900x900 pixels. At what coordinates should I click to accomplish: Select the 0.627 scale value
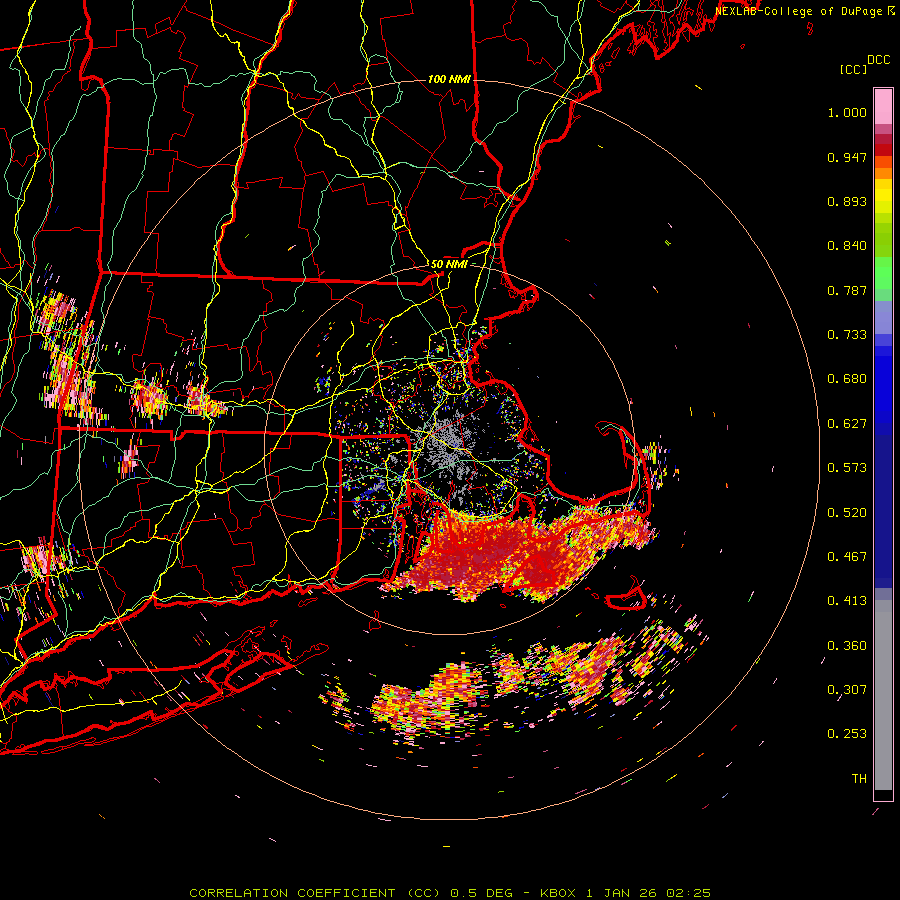(x=847, y=424)
